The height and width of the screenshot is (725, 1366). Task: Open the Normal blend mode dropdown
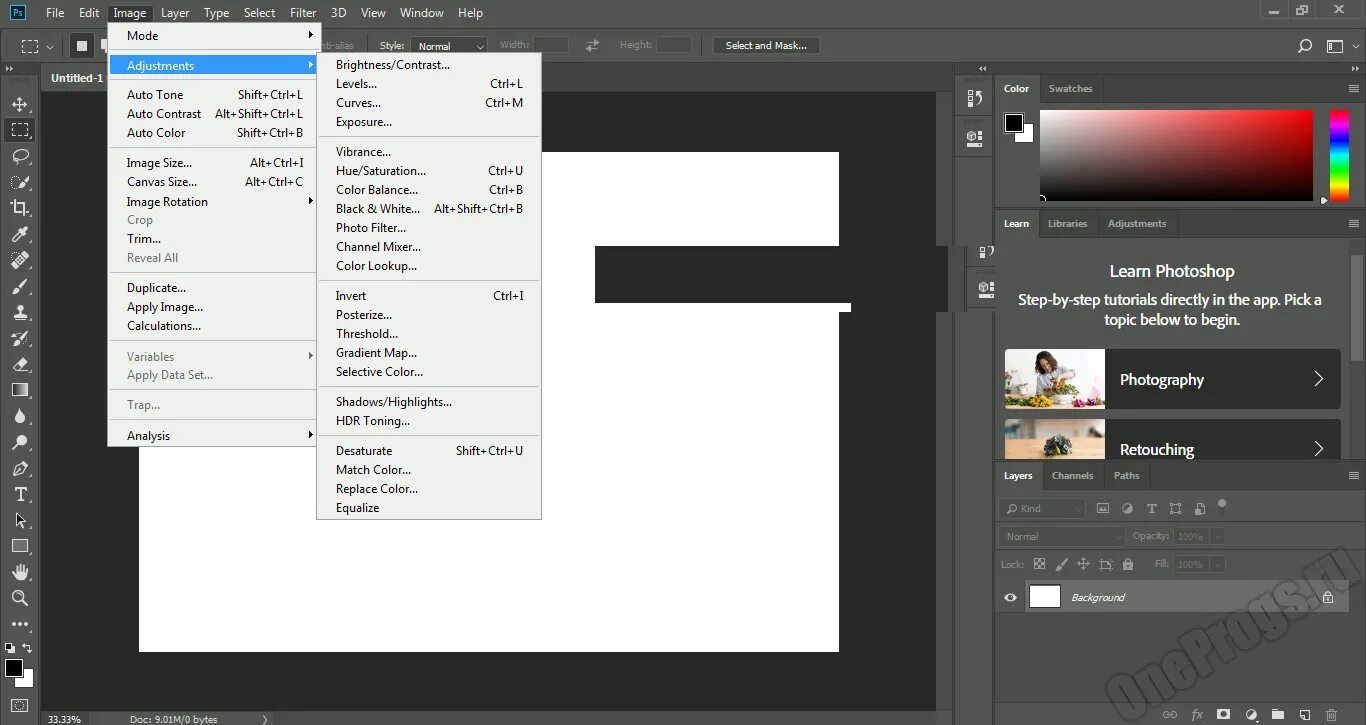[1062, 536]
